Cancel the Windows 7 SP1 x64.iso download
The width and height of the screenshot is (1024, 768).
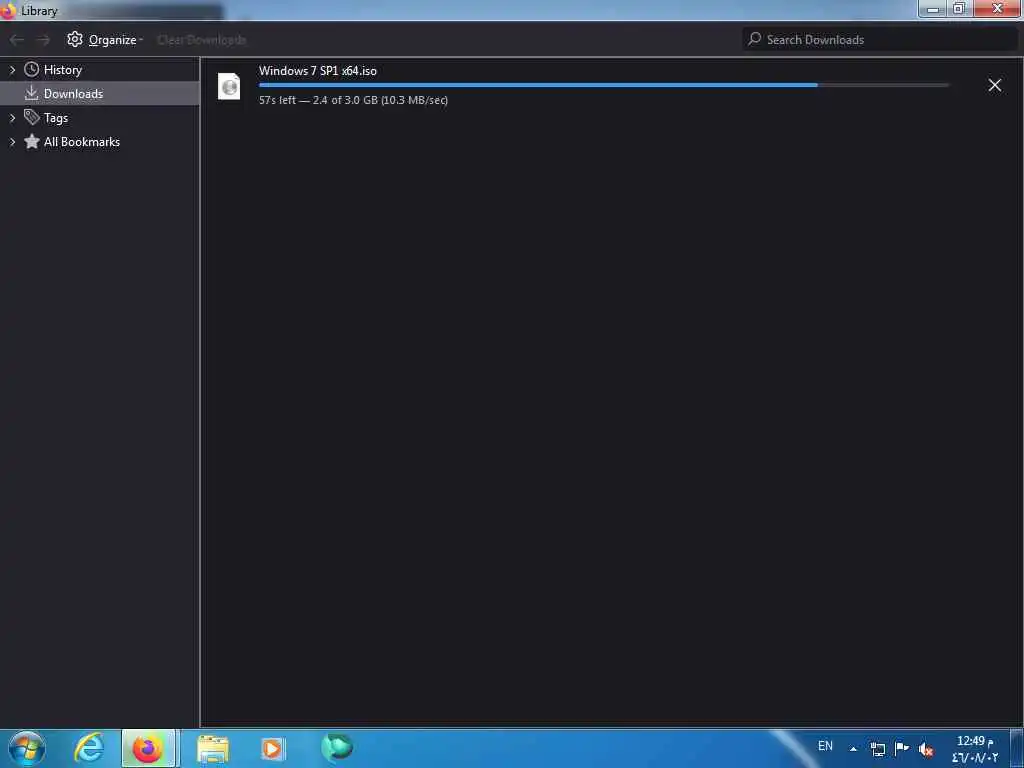tap(995, 86)
